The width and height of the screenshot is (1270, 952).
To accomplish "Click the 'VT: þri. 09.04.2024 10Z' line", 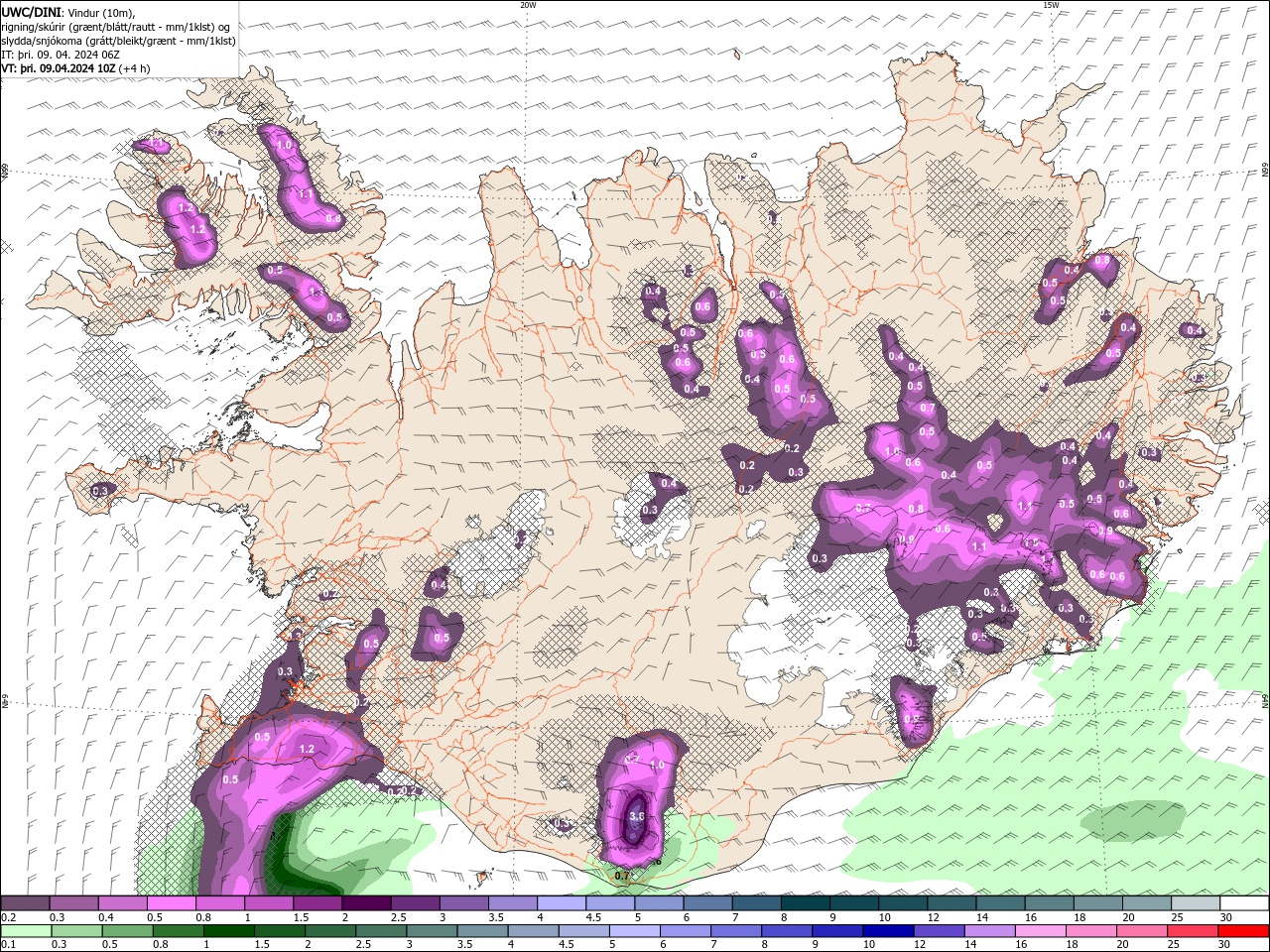I will 59,68.
